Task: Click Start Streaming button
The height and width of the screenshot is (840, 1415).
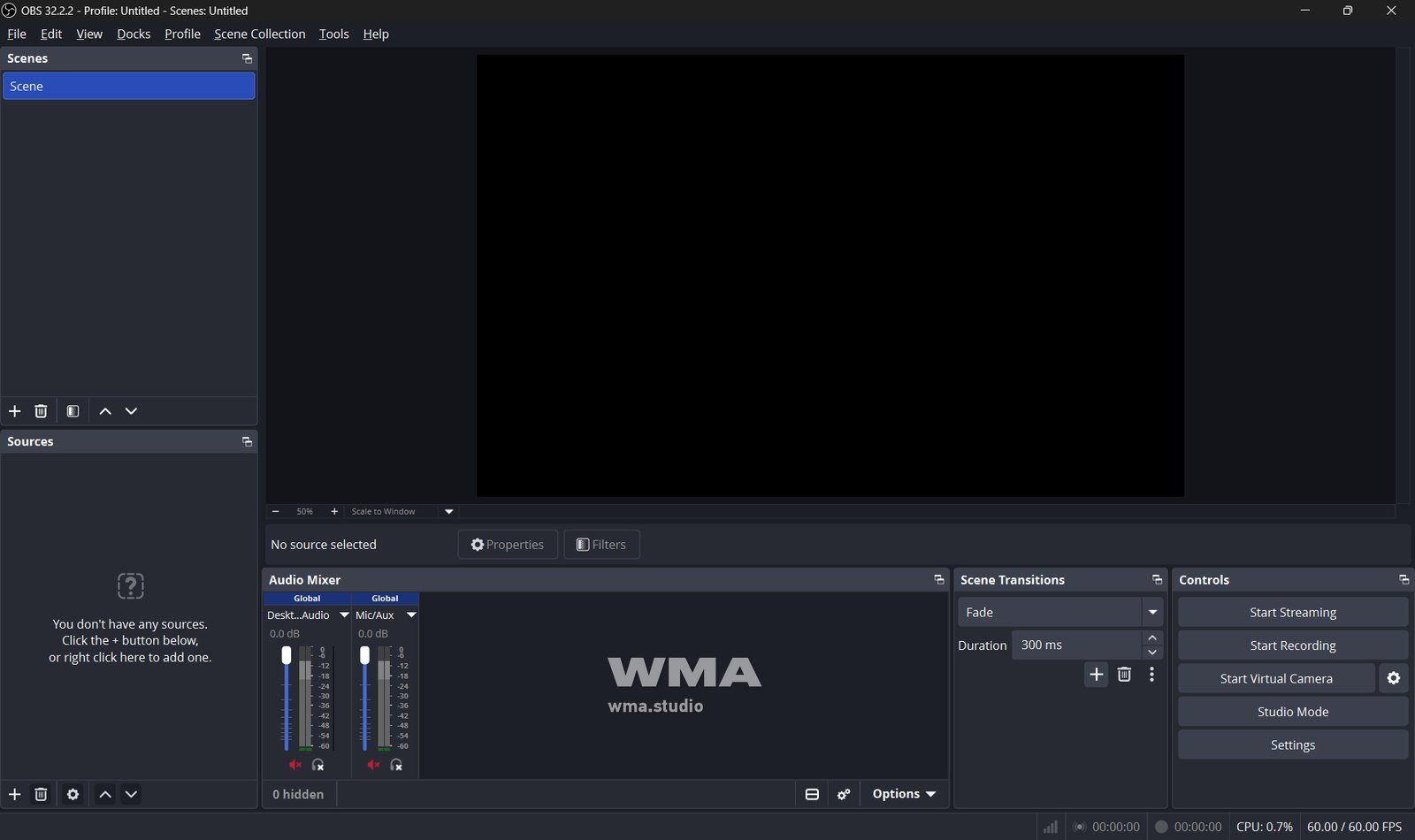Action: [x=1293, y=612]
